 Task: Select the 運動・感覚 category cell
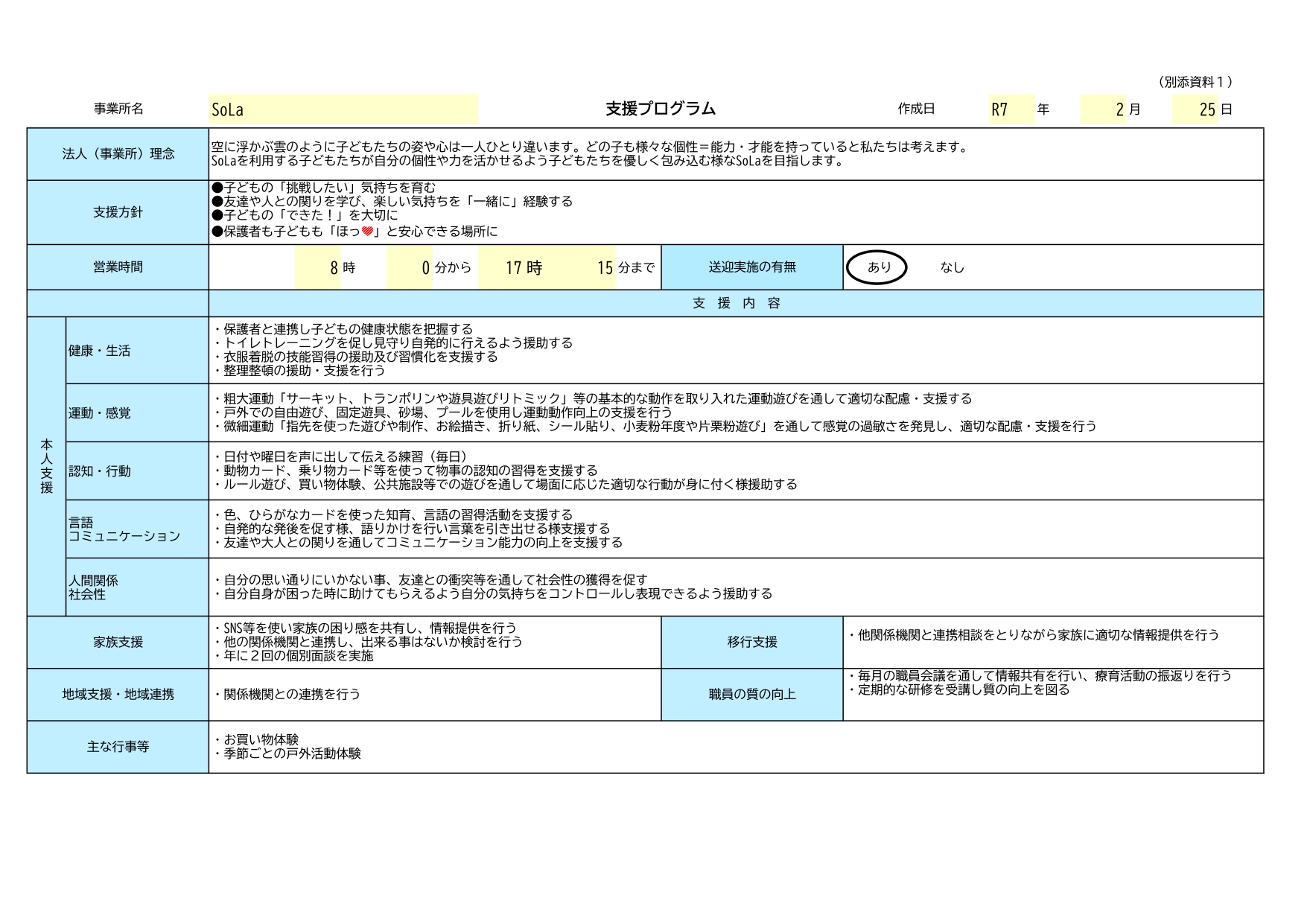[137, 413]
